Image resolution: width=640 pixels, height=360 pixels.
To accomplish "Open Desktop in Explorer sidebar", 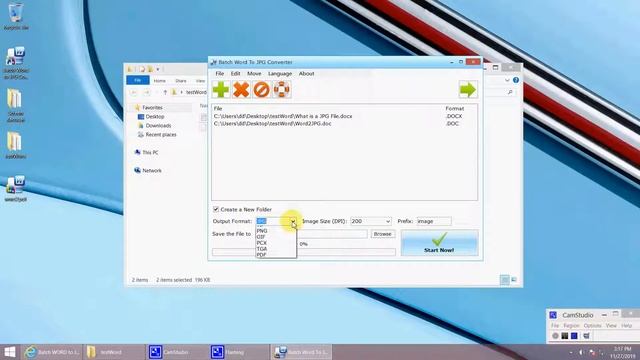I will 155,117.
